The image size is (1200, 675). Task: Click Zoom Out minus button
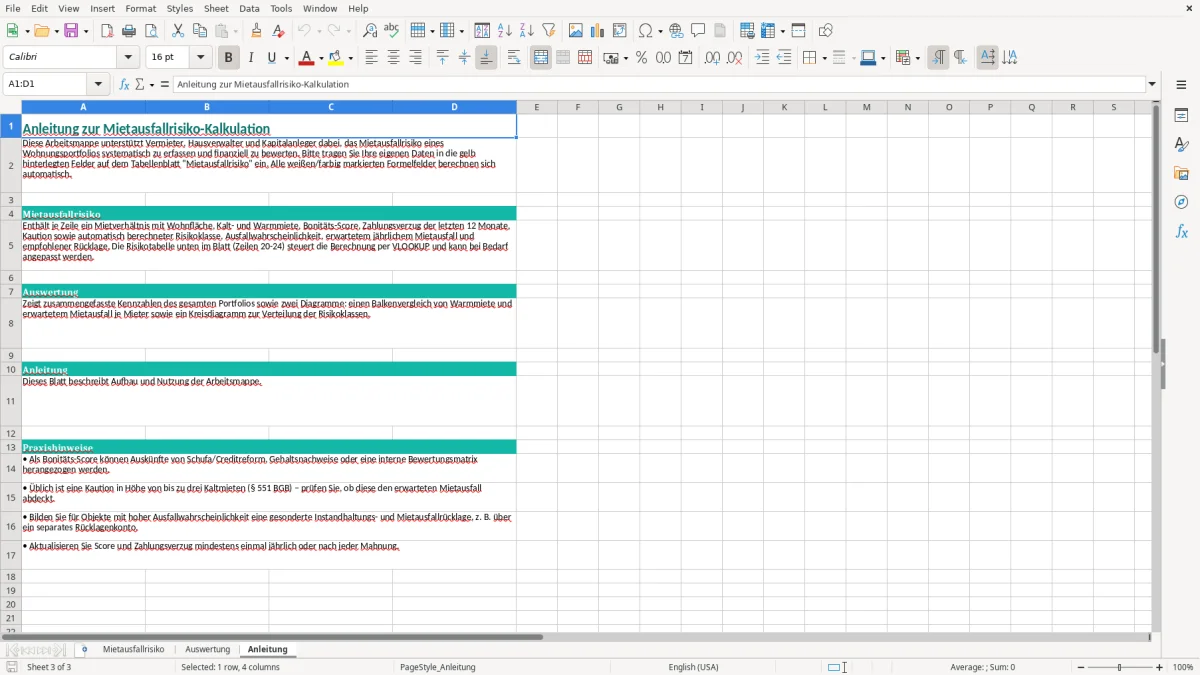point(1079,667)
